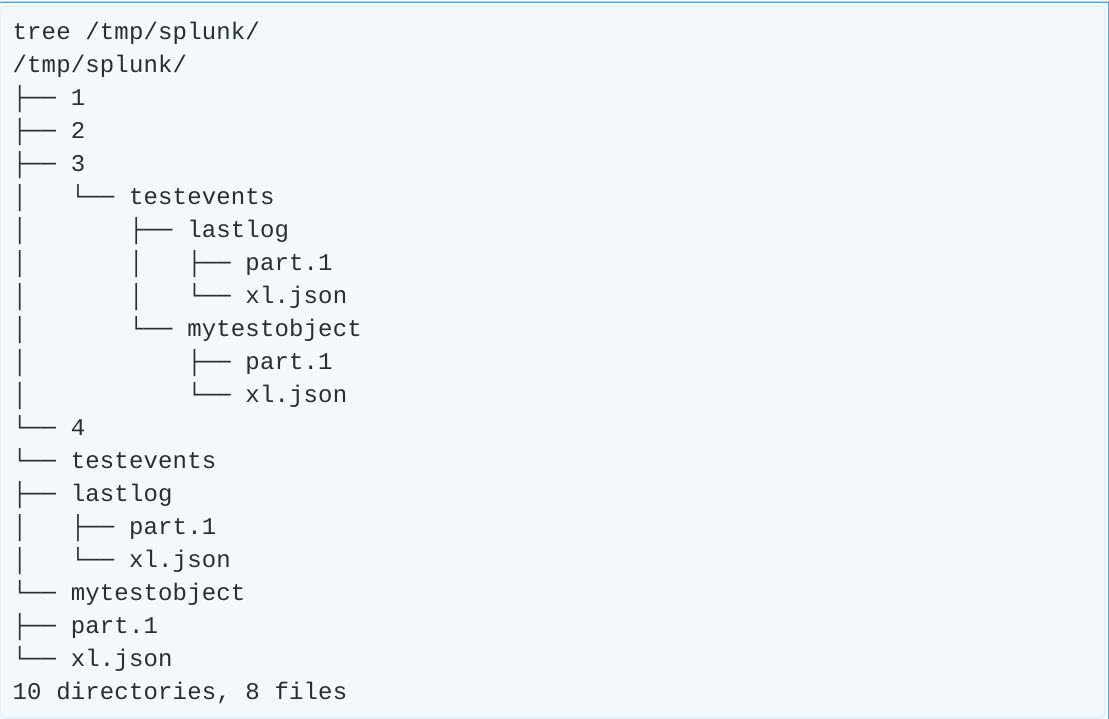Click the unindented lastlog entry
1109x719 pixels.
(x=121, y=494)
